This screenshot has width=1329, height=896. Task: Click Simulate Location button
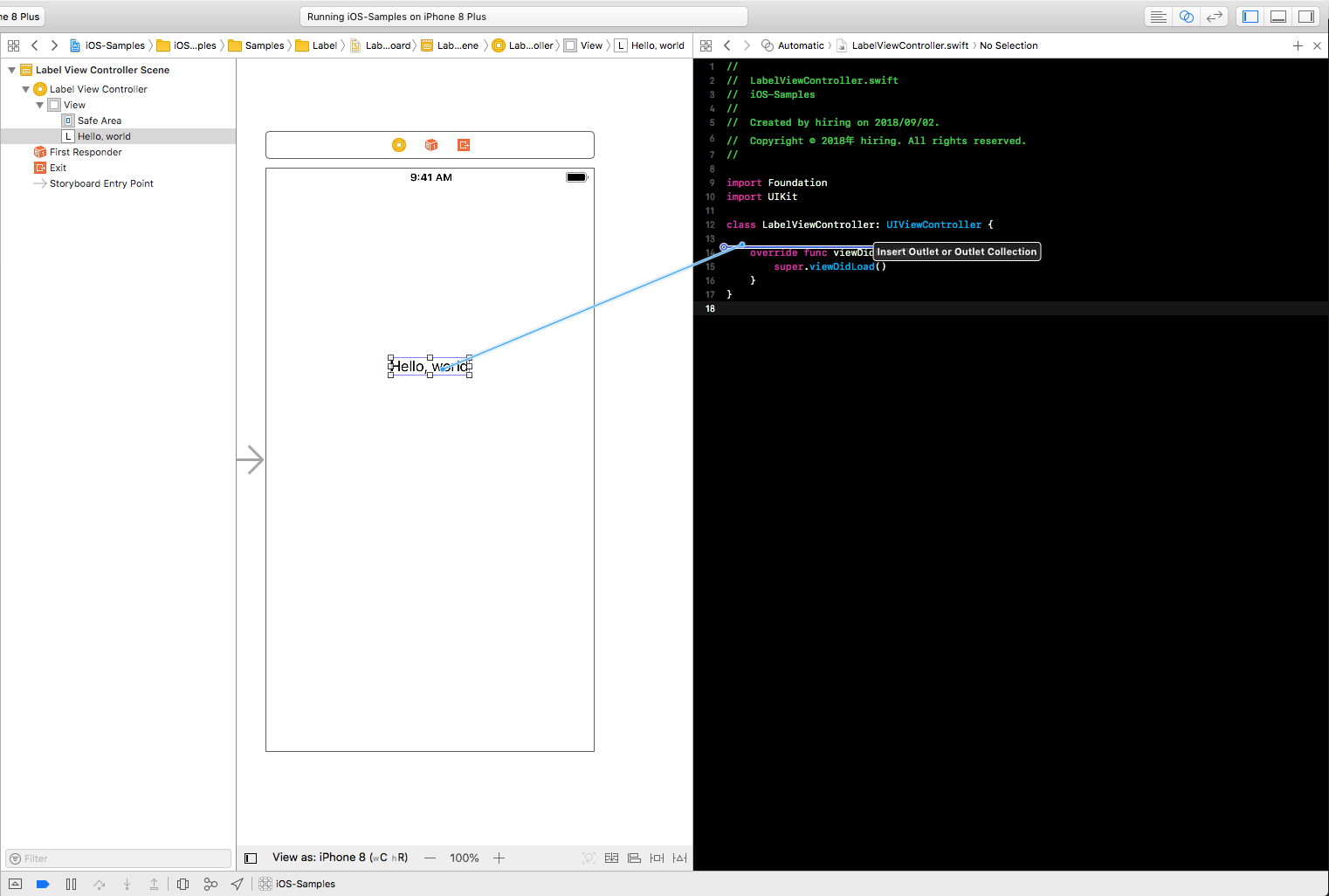(x=238, y=884)
